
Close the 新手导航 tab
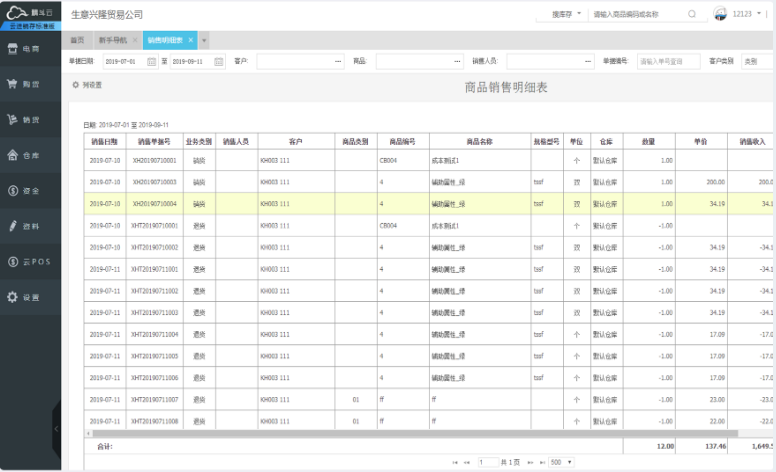coord(135,40)
